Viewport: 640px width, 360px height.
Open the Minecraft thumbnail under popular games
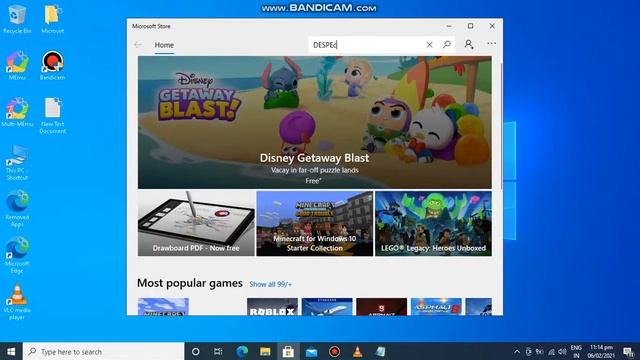[x=163, y=307]
